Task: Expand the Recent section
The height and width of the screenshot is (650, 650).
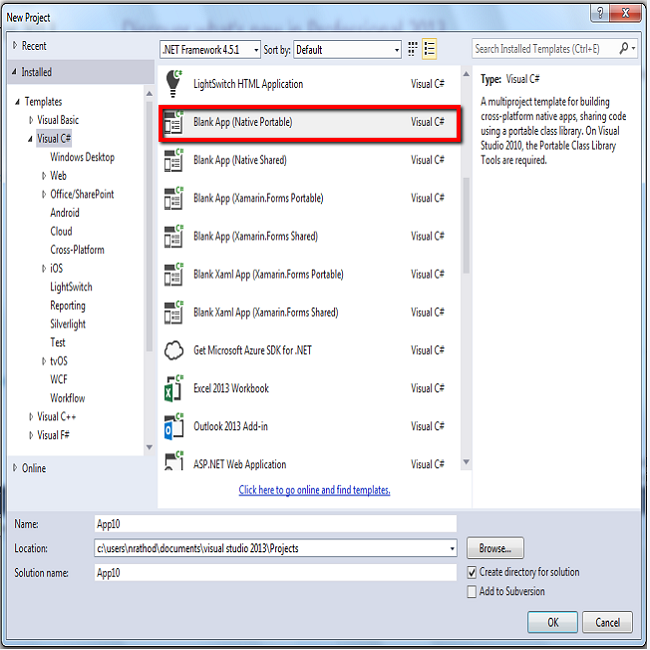Action: tap(15, 45)
